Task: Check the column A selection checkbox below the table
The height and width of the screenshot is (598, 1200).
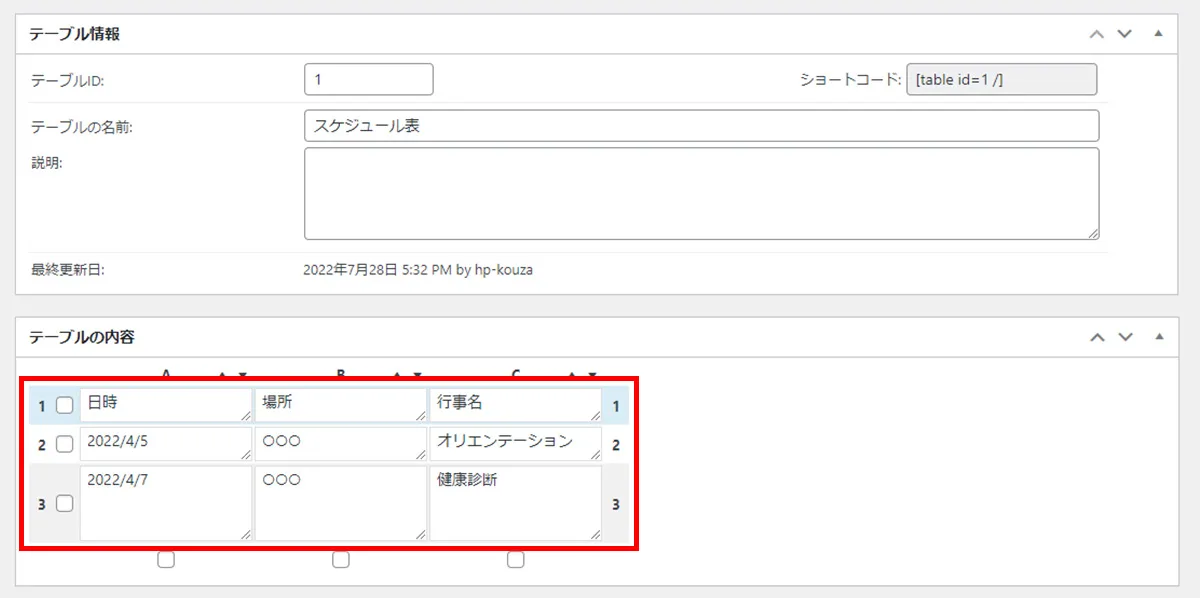Action: point(166,560)
